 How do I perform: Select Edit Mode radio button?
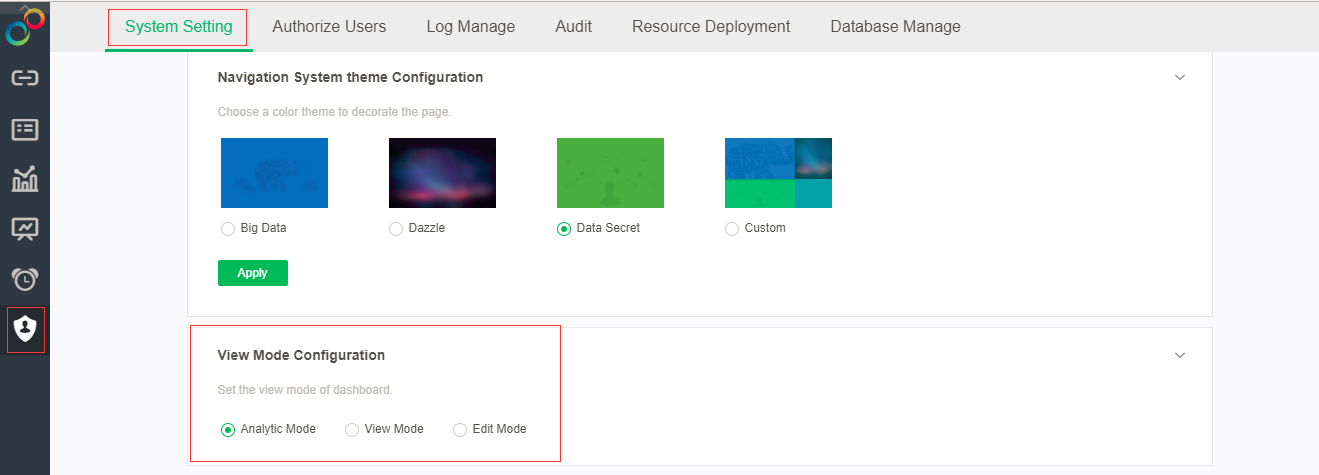(x=460, y=430)
